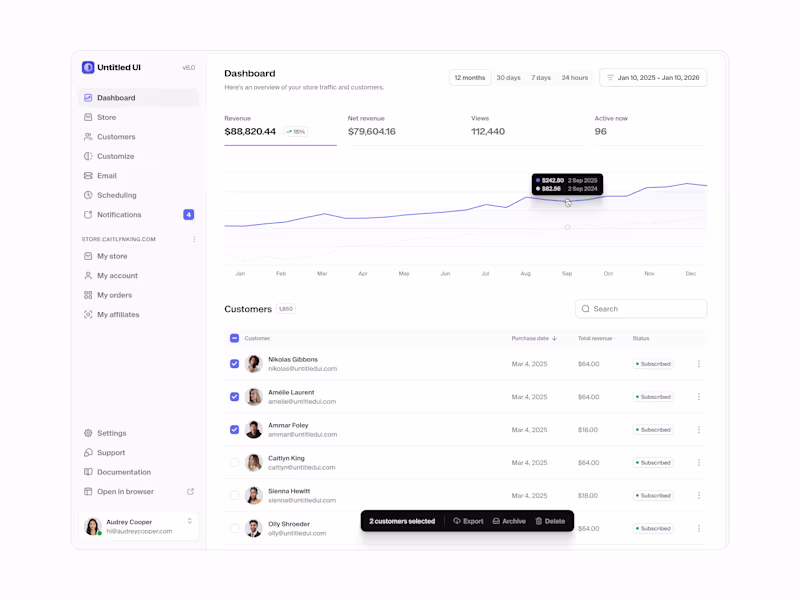Select the Email icon in the sidebar

[x=89, y=175]
